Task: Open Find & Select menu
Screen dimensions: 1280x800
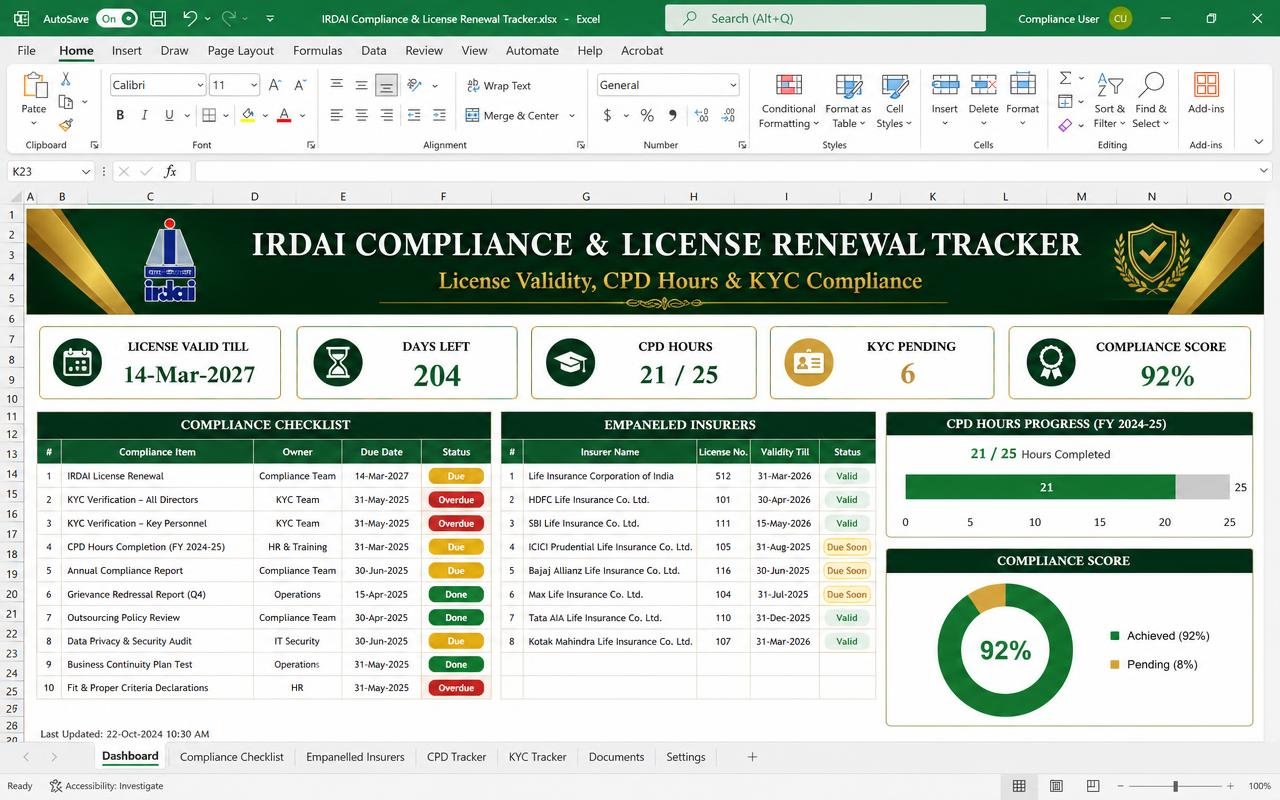Action: tap(1150, 100)
